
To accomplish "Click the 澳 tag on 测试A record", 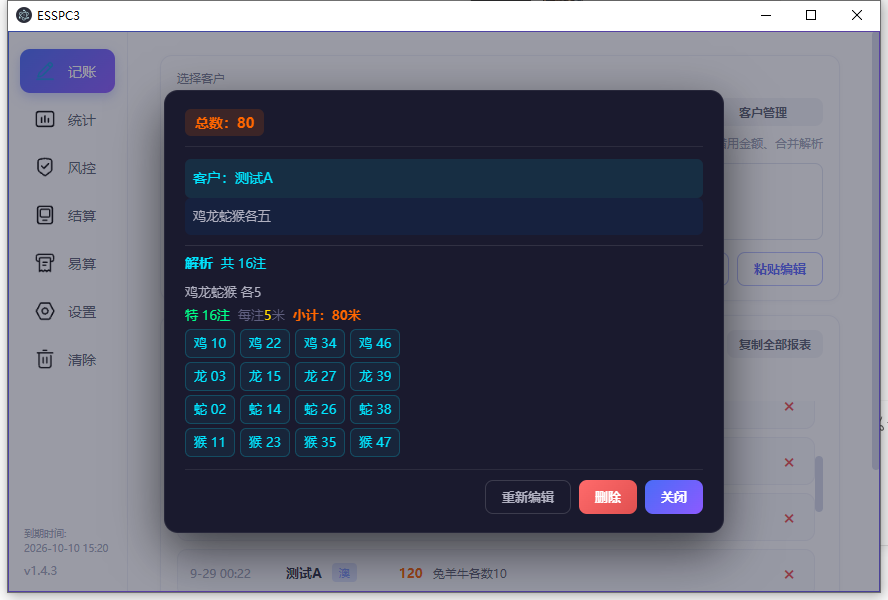I will pyautogui.click(x=344, y=573).
